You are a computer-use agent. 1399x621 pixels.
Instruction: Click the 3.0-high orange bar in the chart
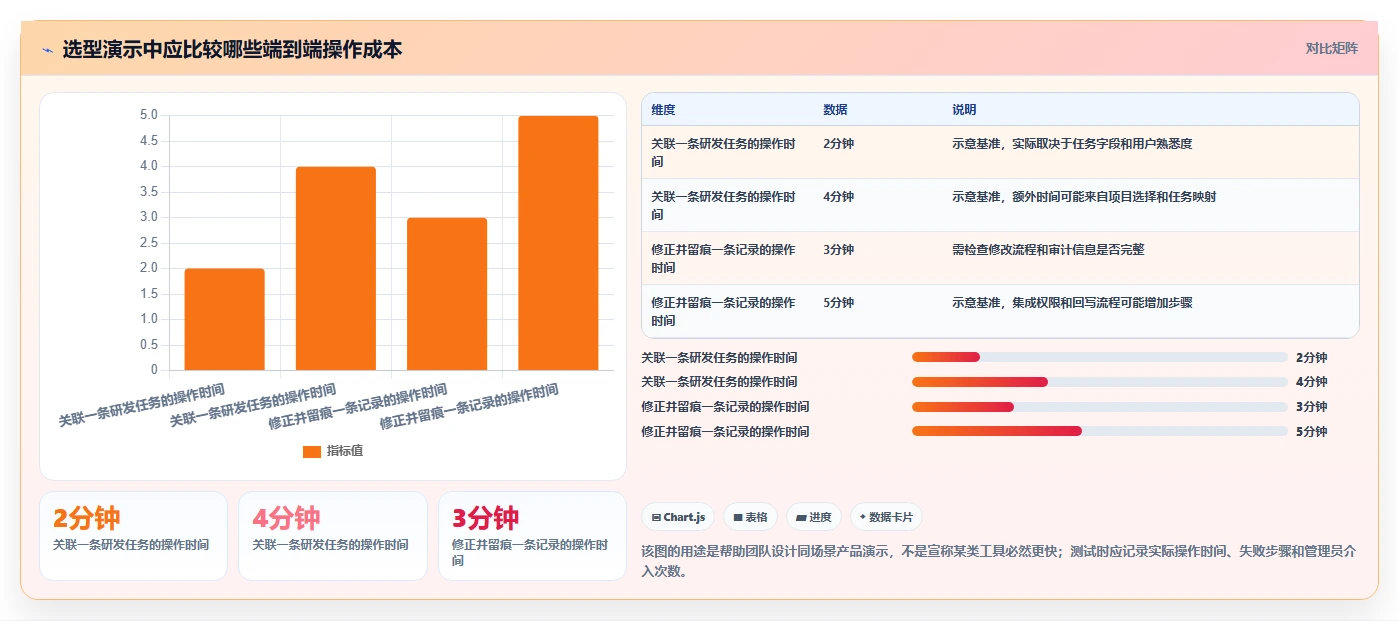click(446, 294)
